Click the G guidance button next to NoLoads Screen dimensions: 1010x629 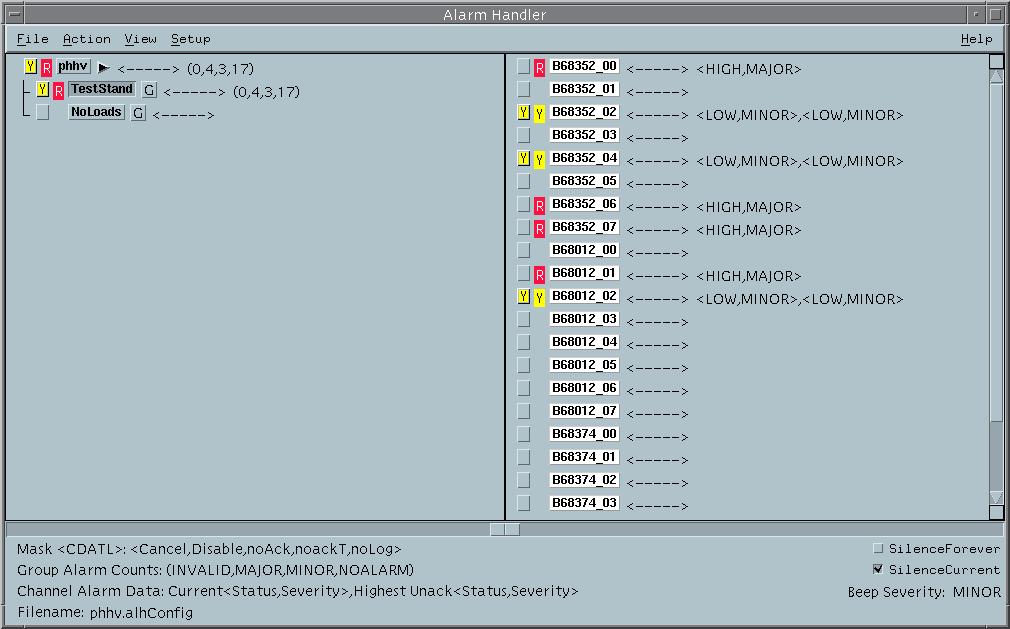(x=138, y=113)
